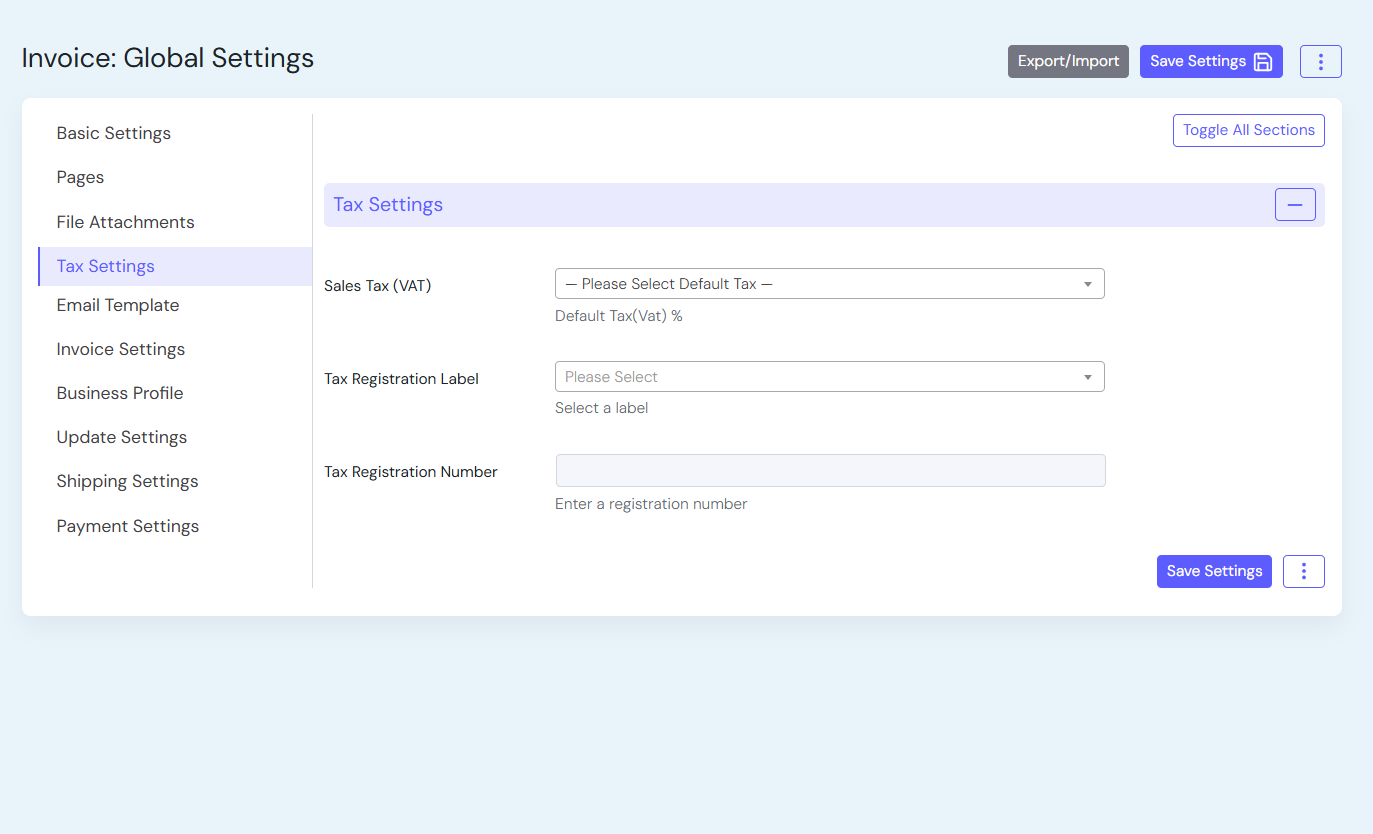Click the bottom three-dots more options icon
Viewport: 1373px width, 834px height.
click(1303, 571)
